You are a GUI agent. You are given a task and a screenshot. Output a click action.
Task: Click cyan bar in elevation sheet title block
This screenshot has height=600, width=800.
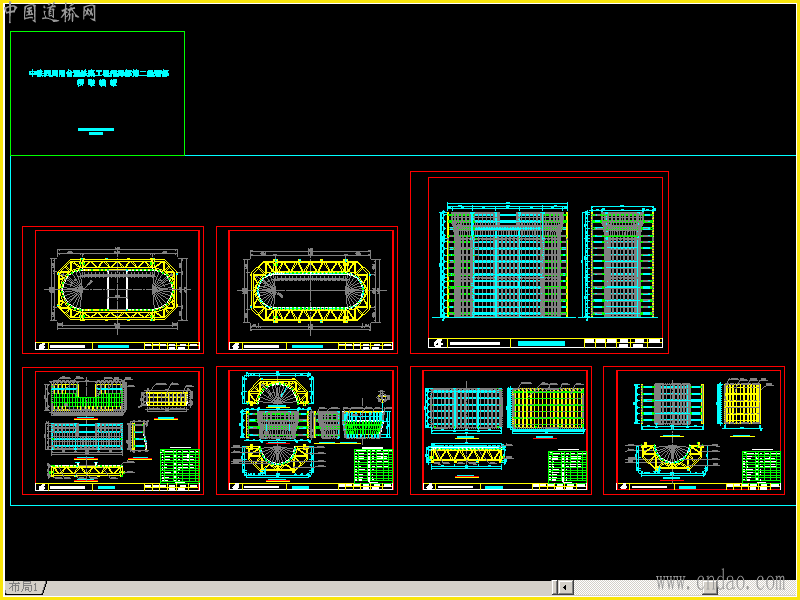click(541, 343)
